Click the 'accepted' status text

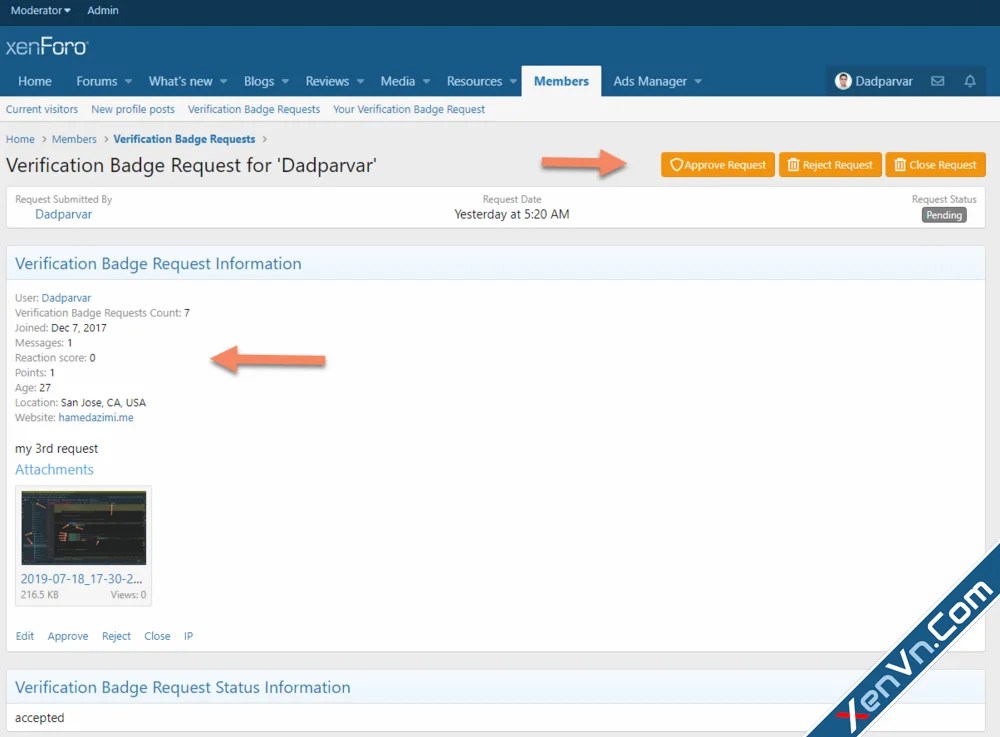coord(40,718)
